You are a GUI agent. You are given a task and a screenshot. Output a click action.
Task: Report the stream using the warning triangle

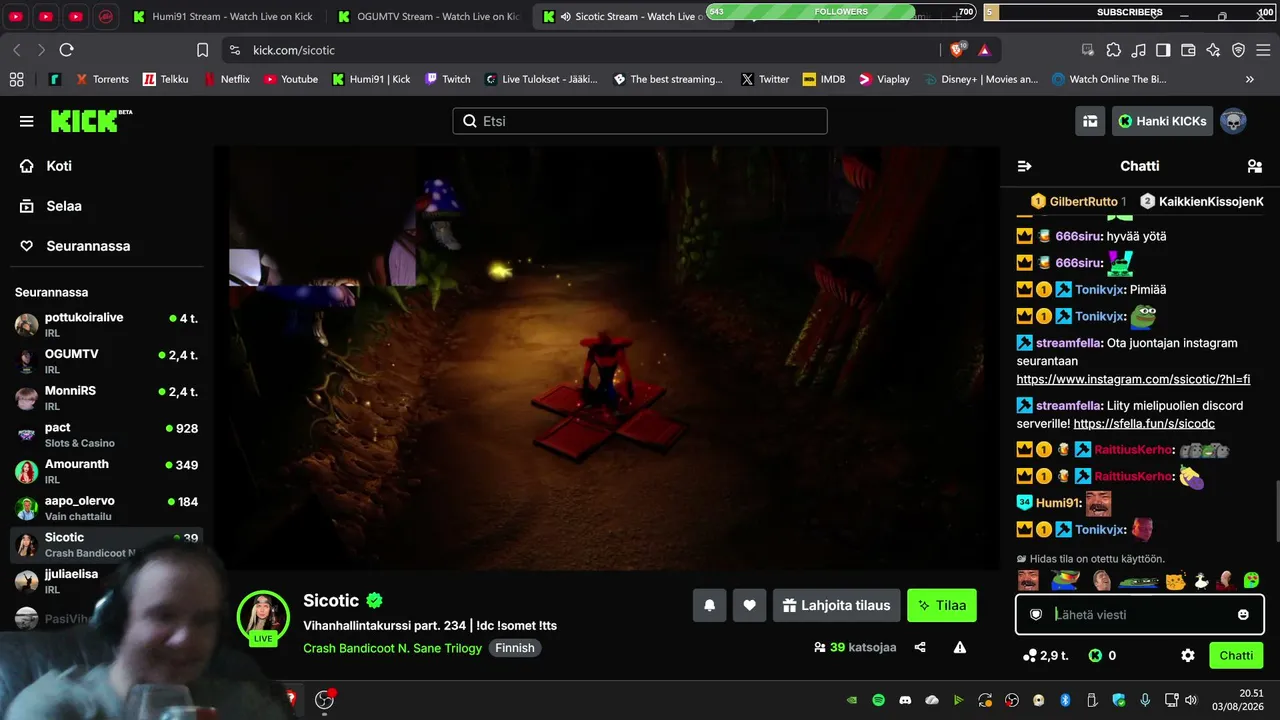click(960, 647)
